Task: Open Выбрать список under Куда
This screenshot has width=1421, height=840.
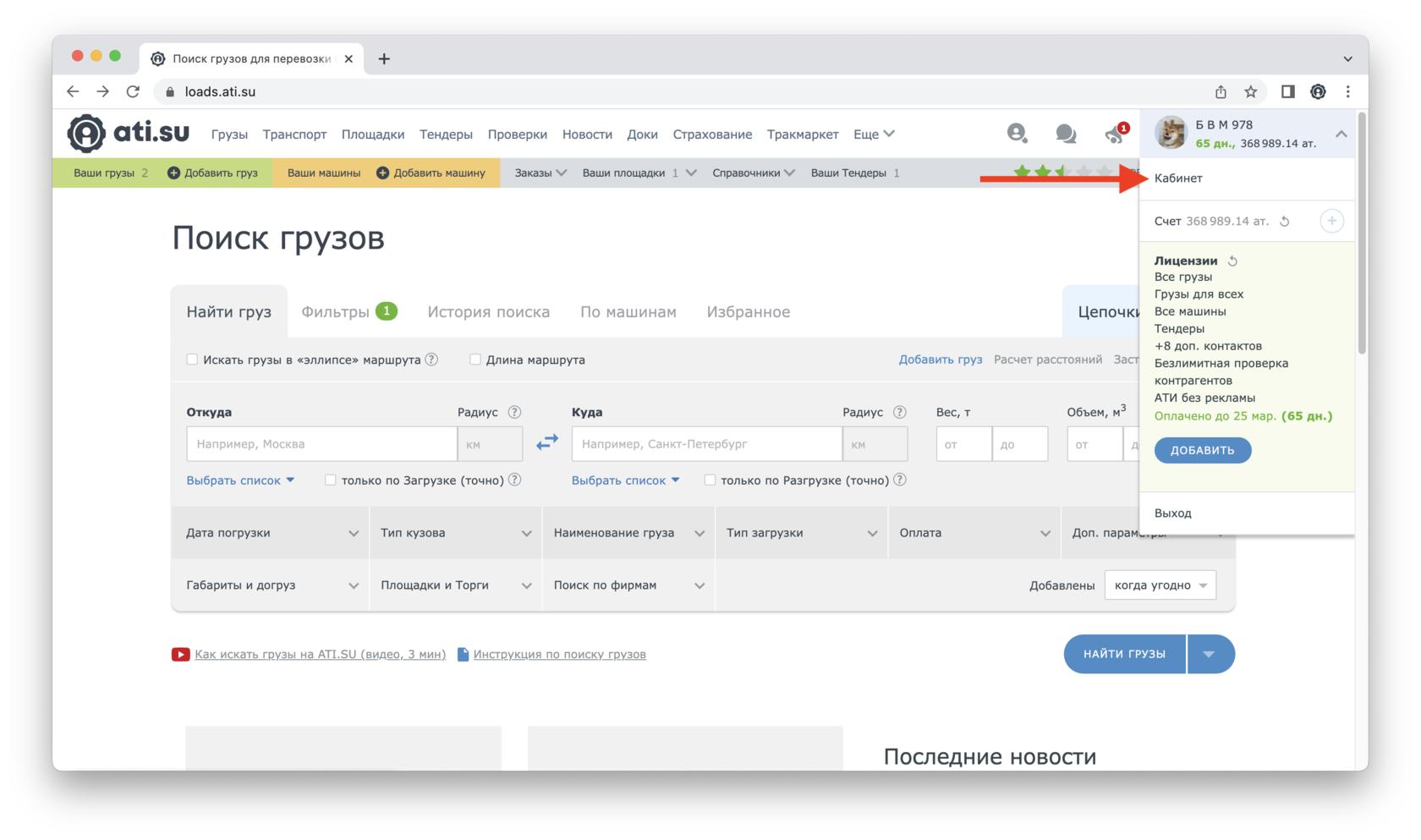Action: pos(625,480)
